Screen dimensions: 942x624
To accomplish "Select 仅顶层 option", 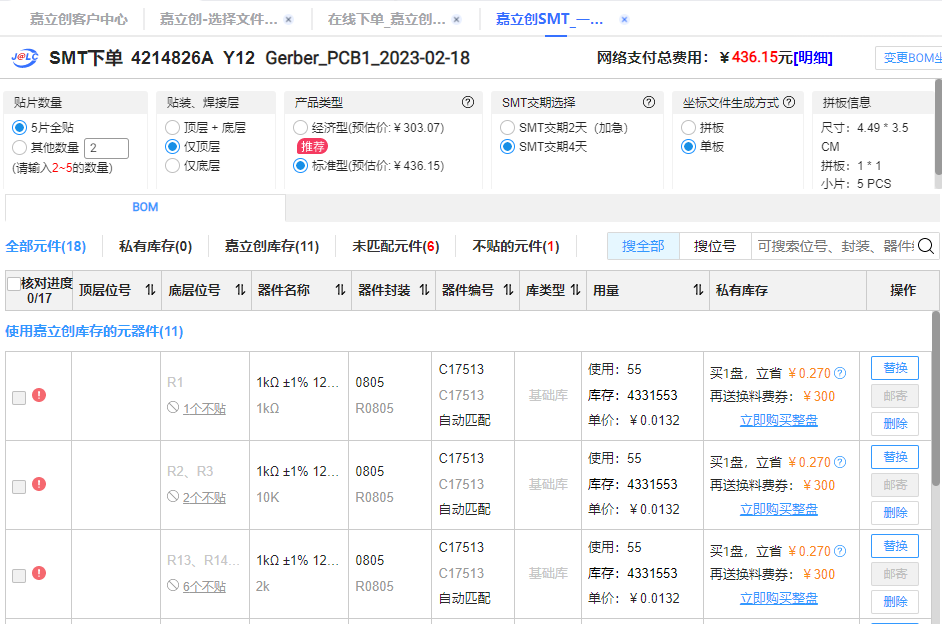I will click(x=172, y=147).
